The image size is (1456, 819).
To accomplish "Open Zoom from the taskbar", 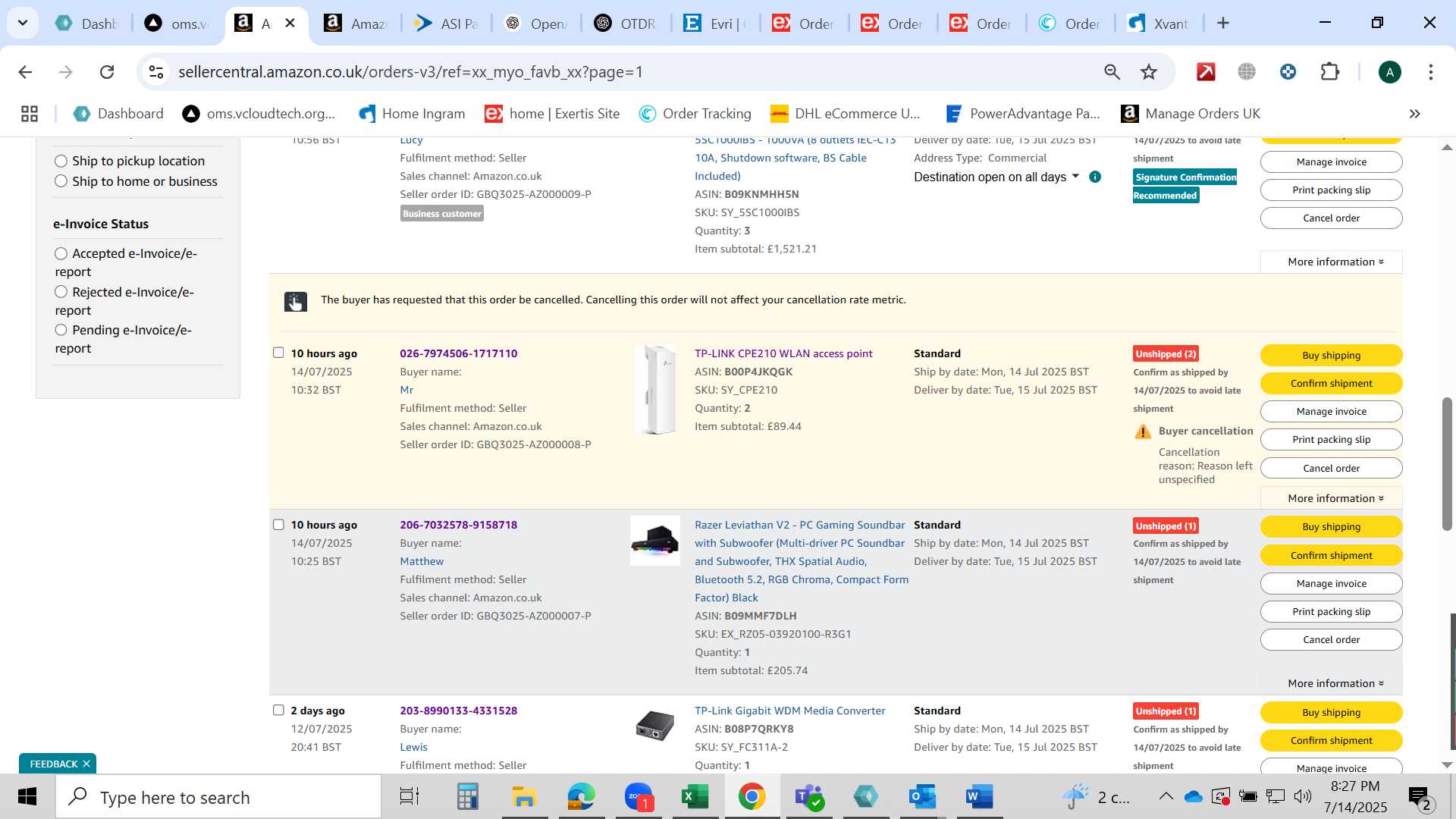I will (639, 797).
